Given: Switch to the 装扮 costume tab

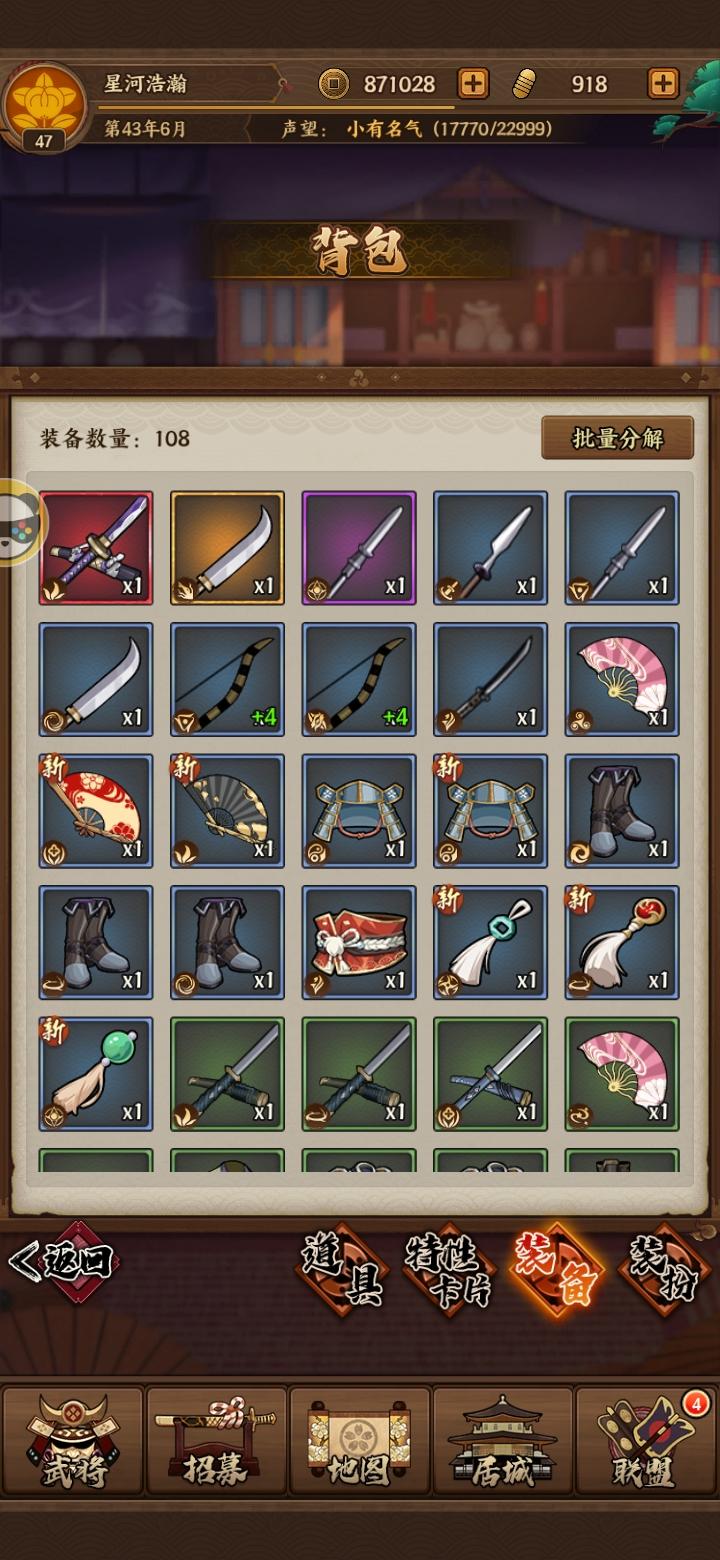Looking at the screenshot, I should coord(665,1269).
